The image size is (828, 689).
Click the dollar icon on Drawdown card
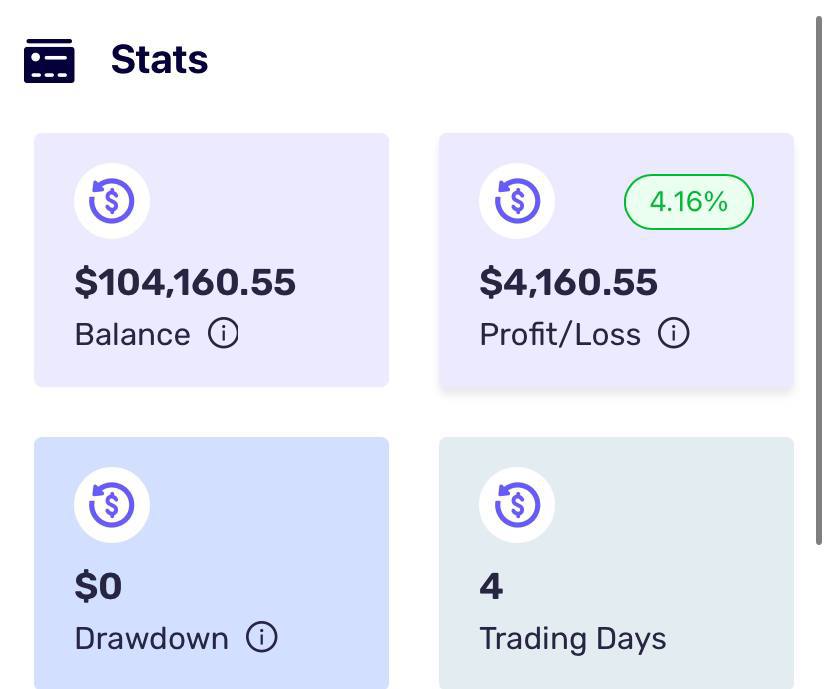click(112, 505)
